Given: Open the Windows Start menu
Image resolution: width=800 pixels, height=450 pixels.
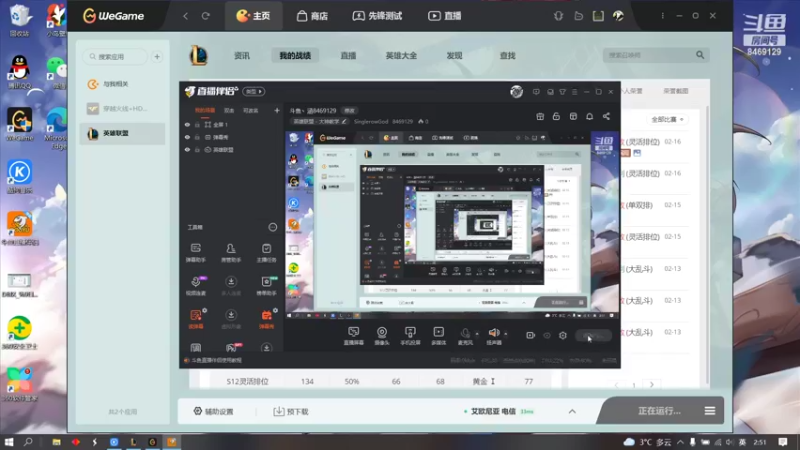Looking at the screenshot, I should tap(9, 442).
